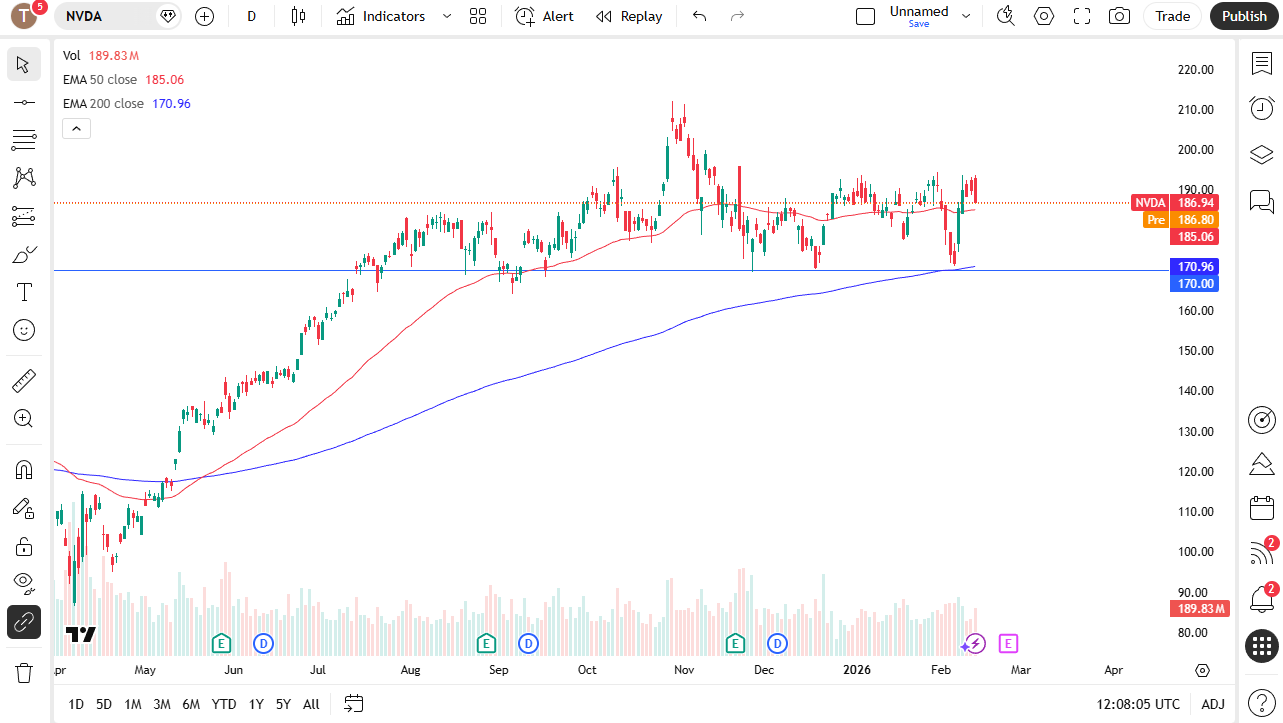Open the watchlist panel in right sidebar

tap(1262, 63)
